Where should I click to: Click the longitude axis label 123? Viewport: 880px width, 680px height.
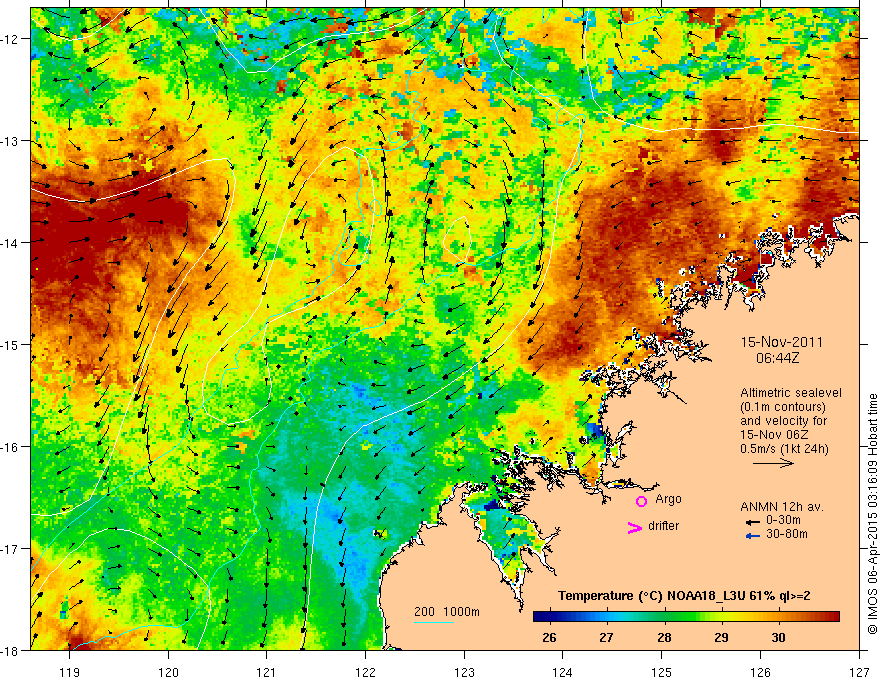(x=464, y=672)
